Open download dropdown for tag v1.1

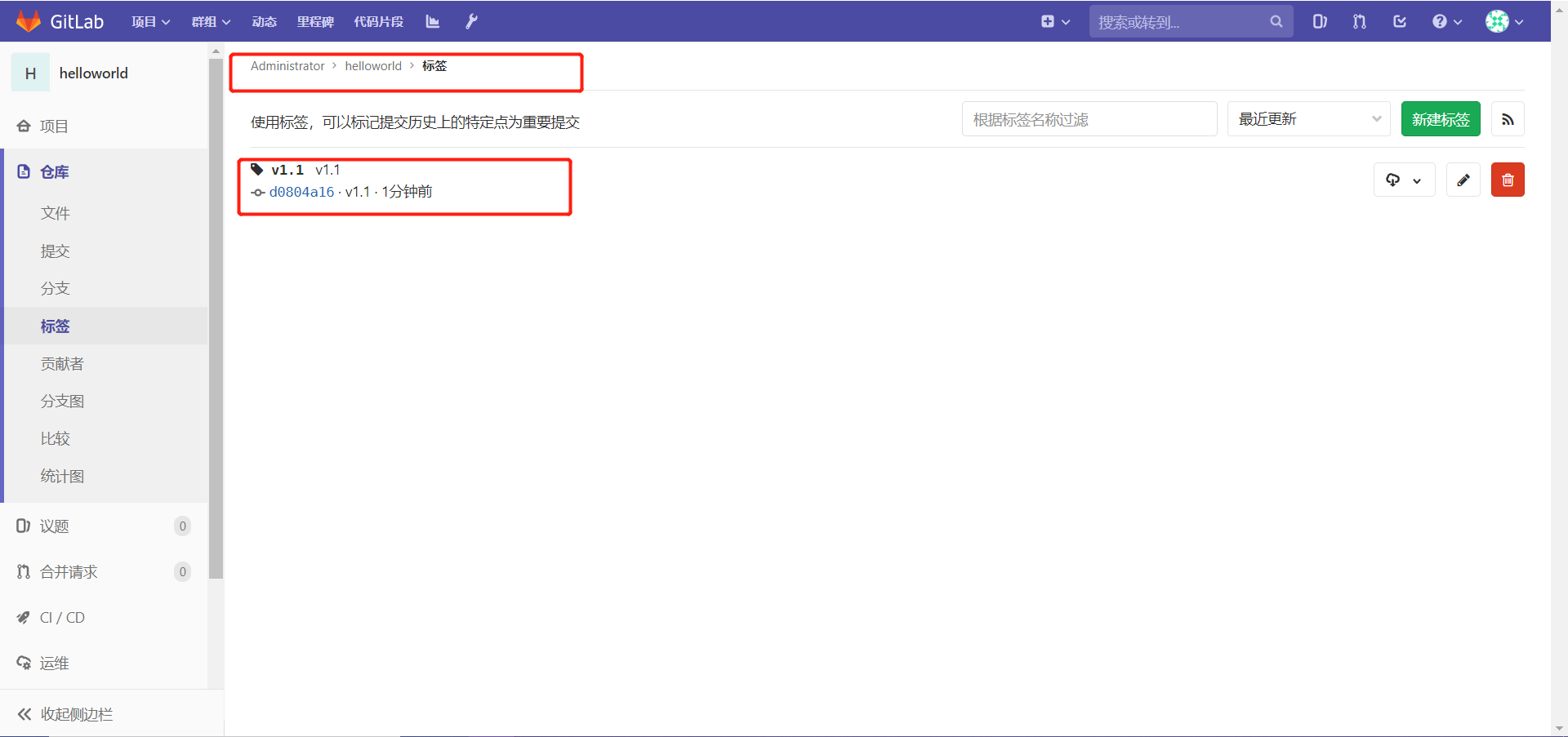1404,180
